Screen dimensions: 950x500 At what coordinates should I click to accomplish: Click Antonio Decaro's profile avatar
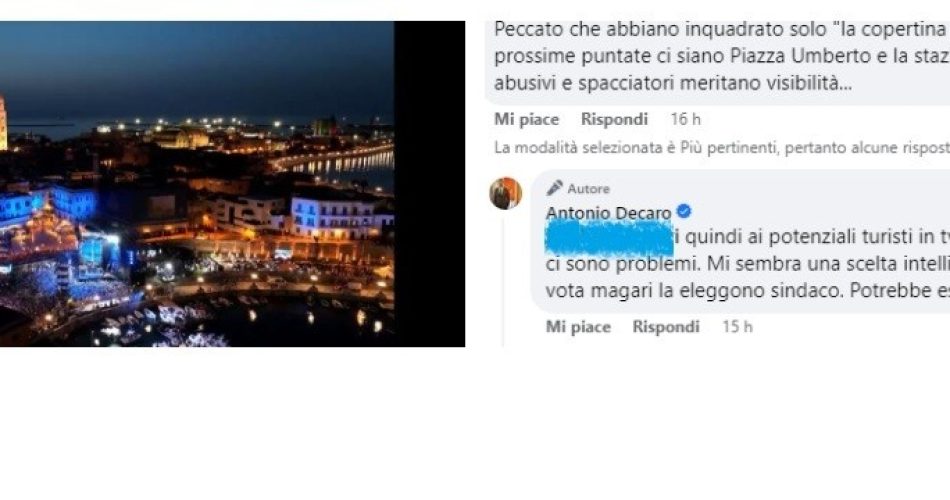[x=505, y=193]
